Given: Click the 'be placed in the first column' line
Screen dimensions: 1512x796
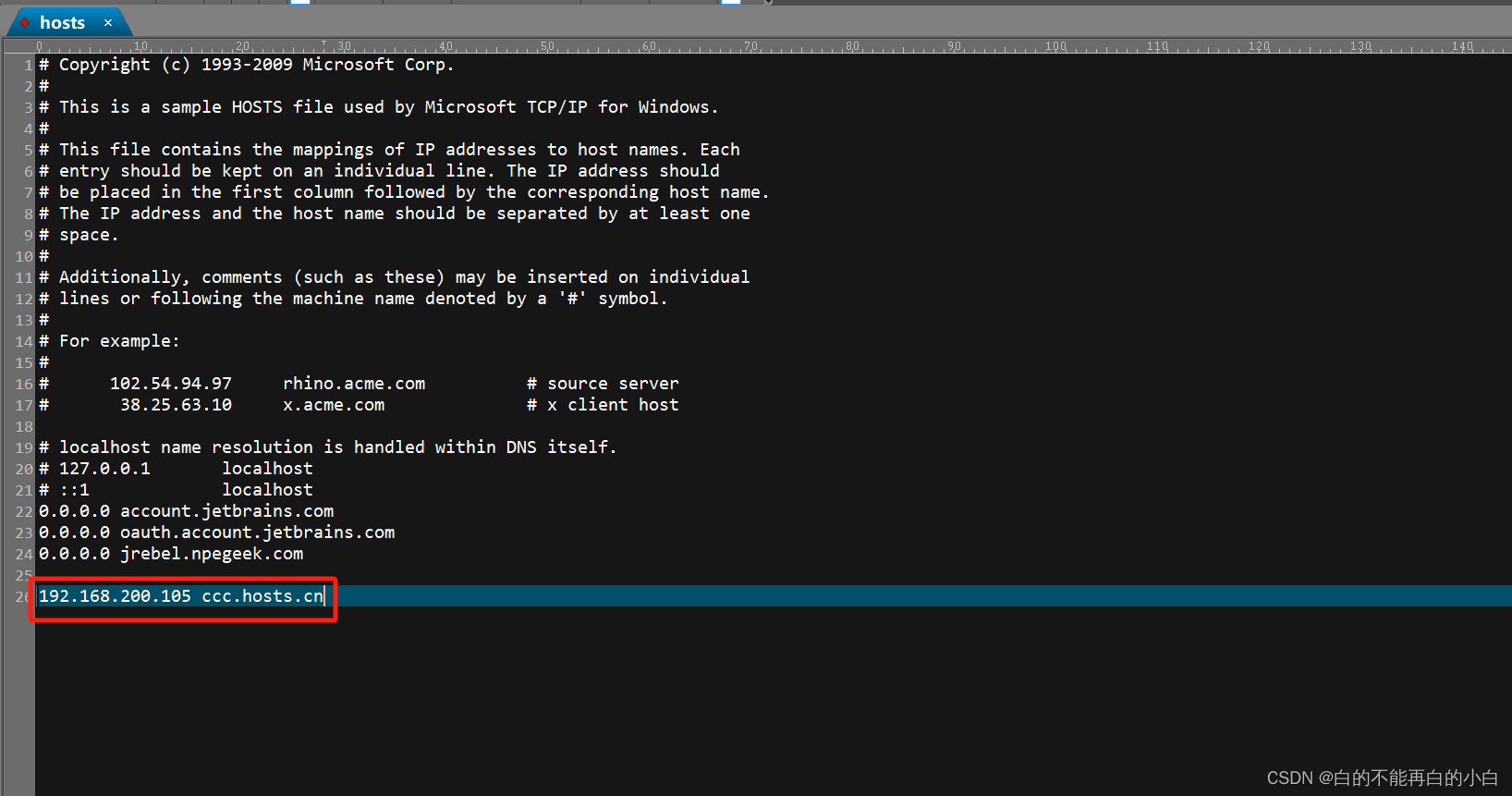Looking at the screenshot, I should pos(404,192).
